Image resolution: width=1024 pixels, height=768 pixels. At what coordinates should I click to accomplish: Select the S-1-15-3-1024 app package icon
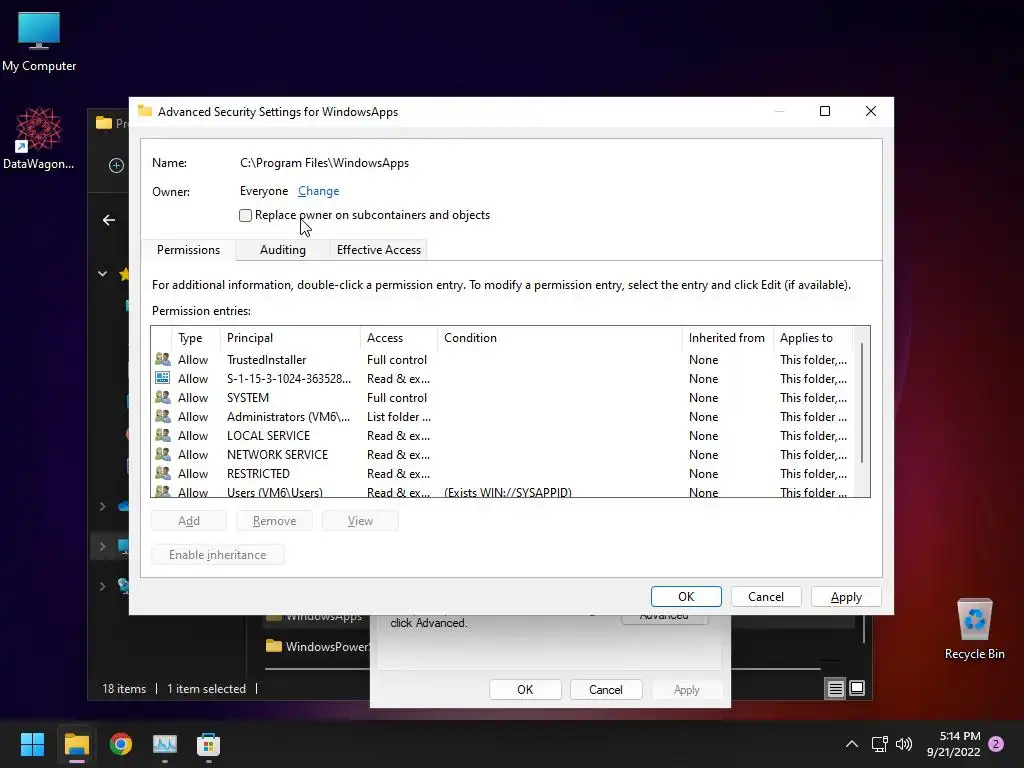click(163, 378)
